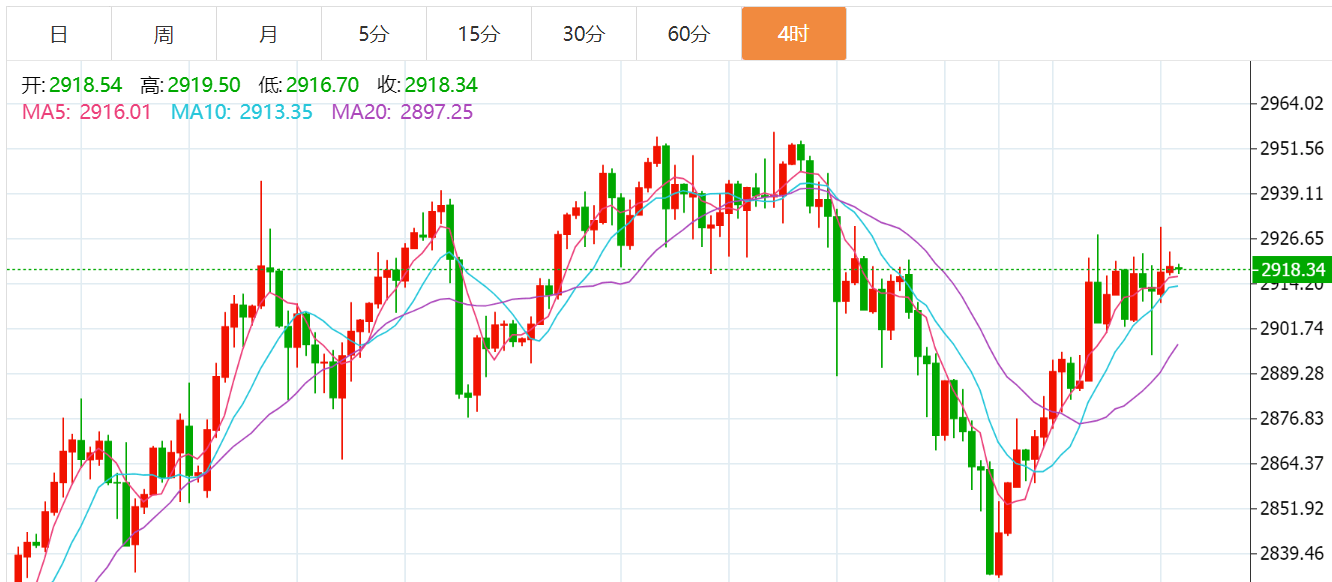Click the green 2918.34 current price tag

point(1293,270)
